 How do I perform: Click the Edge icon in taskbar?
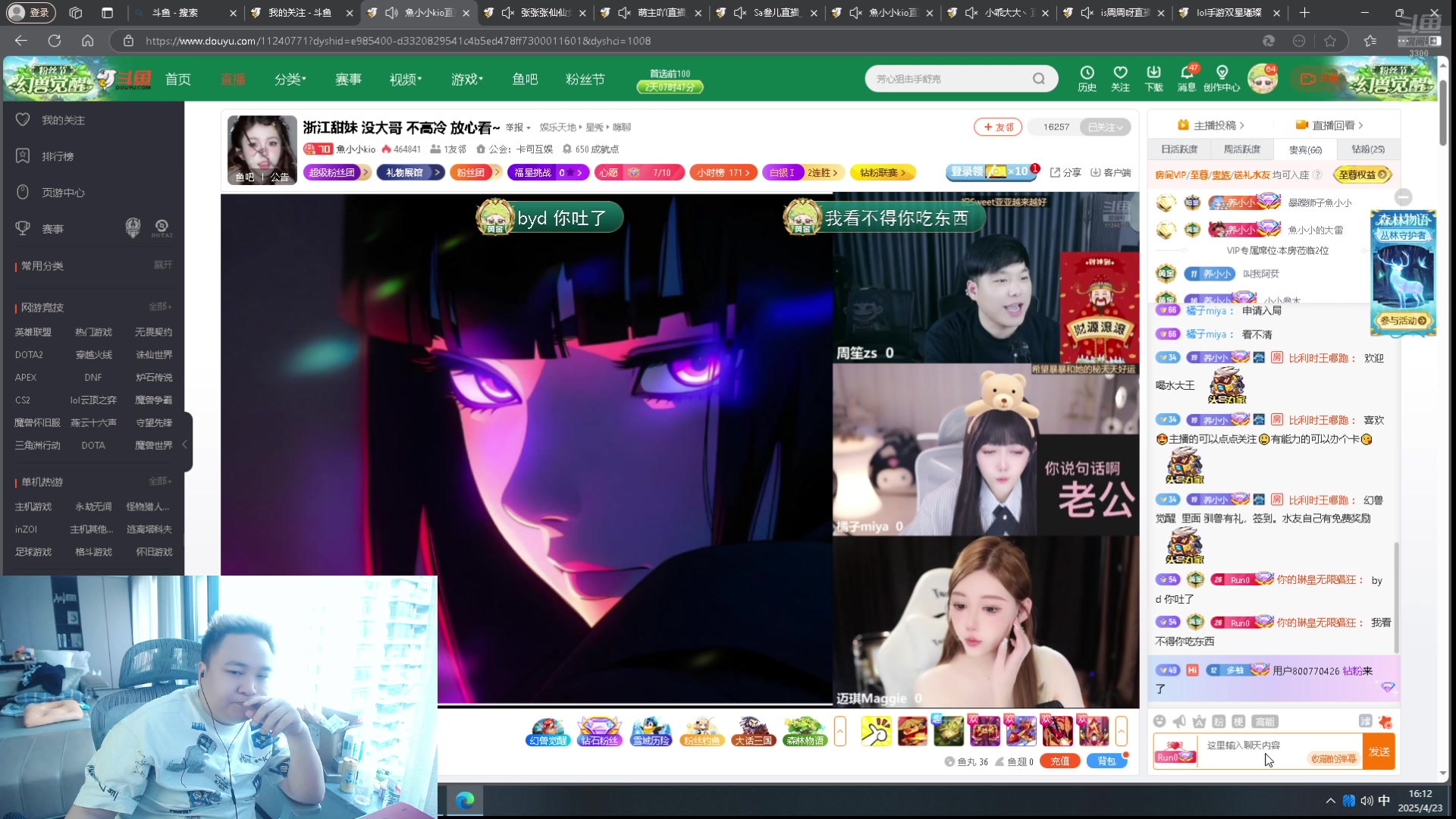(465, 800)
